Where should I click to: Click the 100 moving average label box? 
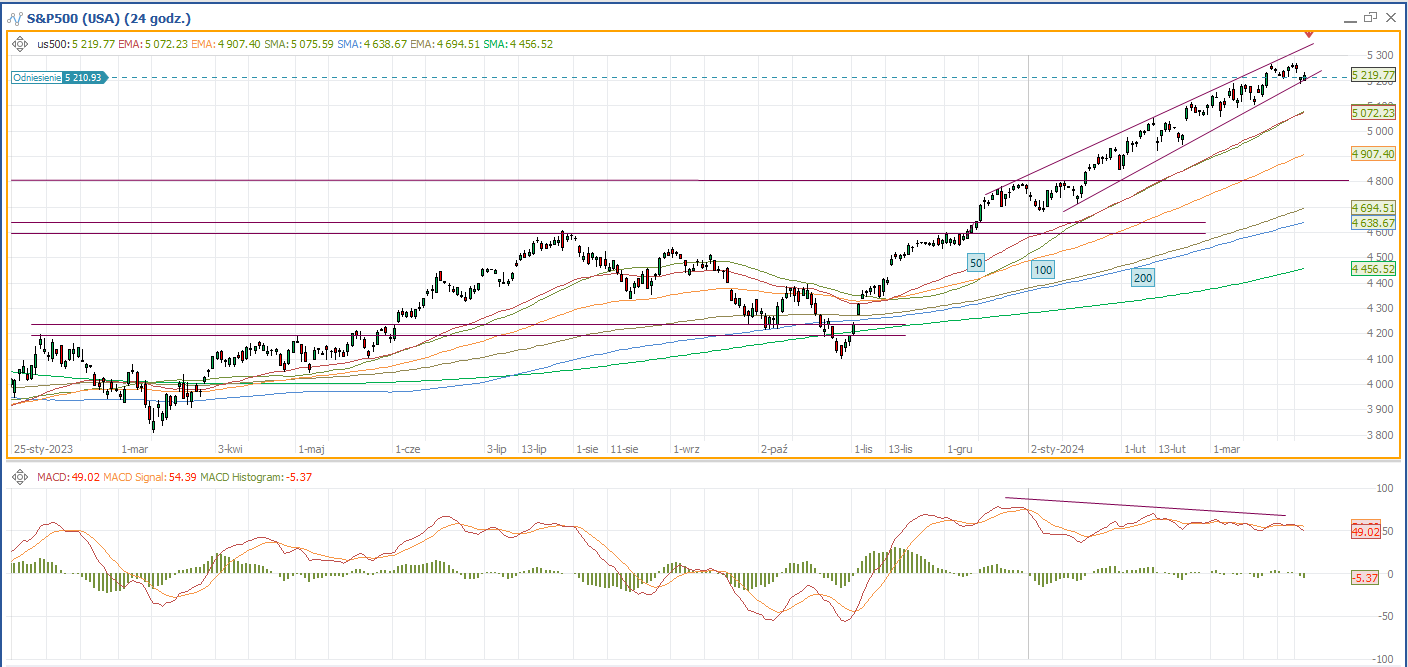pyautogui.click(x=1043, y=270)
